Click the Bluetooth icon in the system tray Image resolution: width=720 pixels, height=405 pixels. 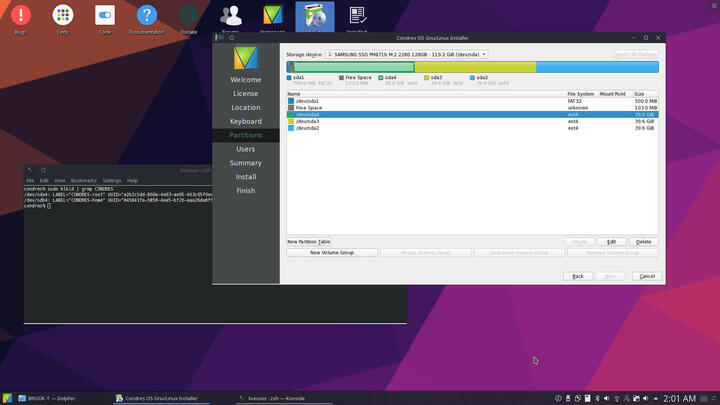(x=597, y=398)
